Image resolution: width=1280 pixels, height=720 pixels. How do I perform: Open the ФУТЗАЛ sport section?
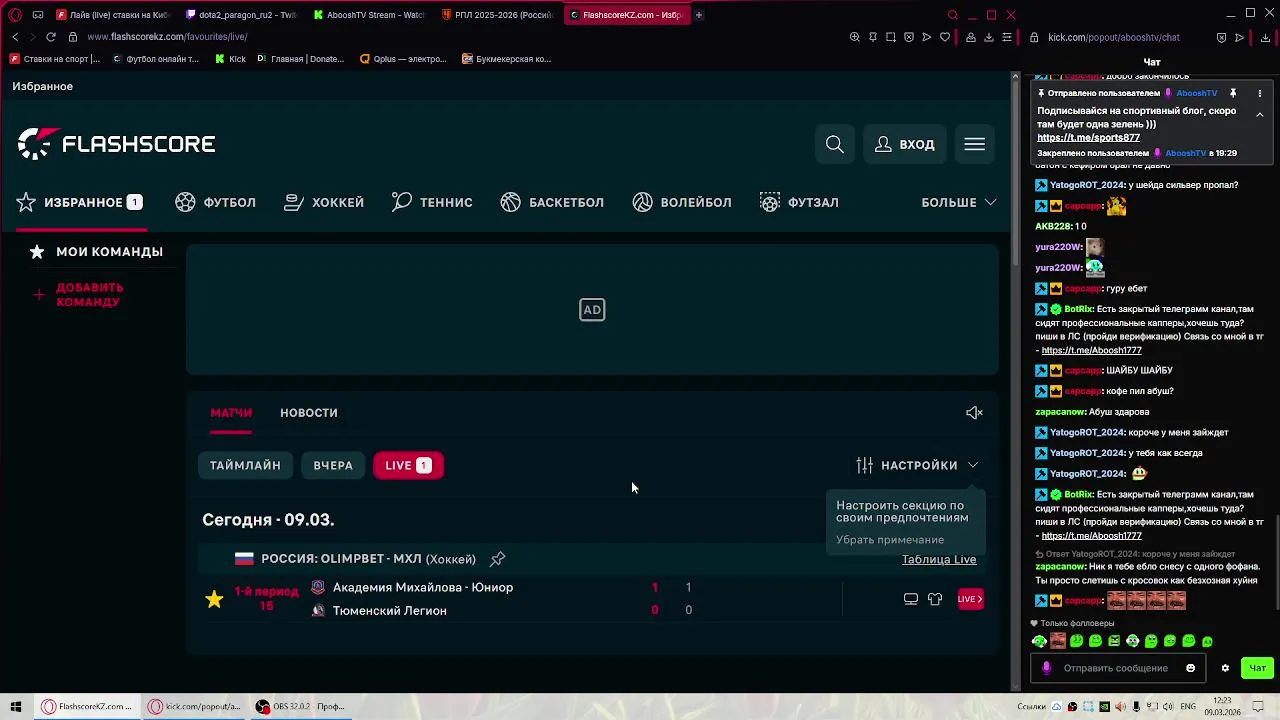(x=799, y=202)
